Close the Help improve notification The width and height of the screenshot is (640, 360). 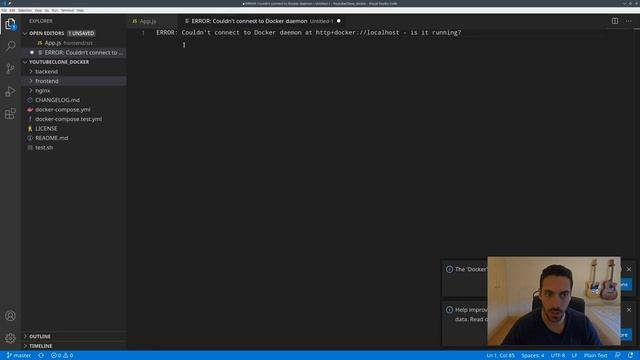coord(629,310)
